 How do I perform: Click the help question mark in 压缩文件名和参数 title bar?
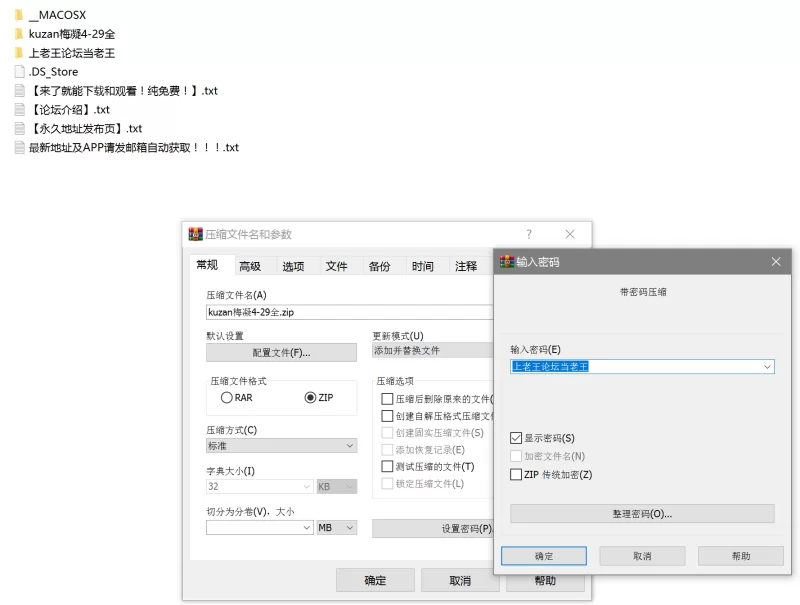pyautogui.click(x=529, y=234)
